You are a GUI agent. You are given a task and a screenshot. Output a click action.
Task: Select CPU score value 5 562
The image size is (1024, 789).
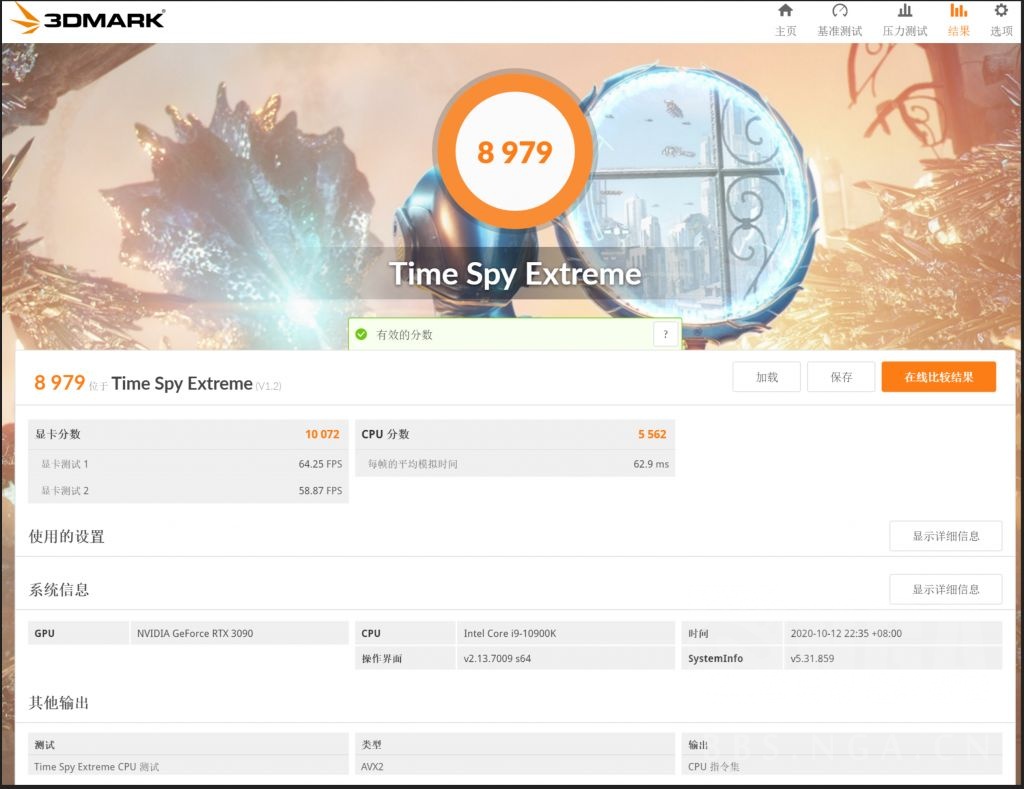[652, 434]
